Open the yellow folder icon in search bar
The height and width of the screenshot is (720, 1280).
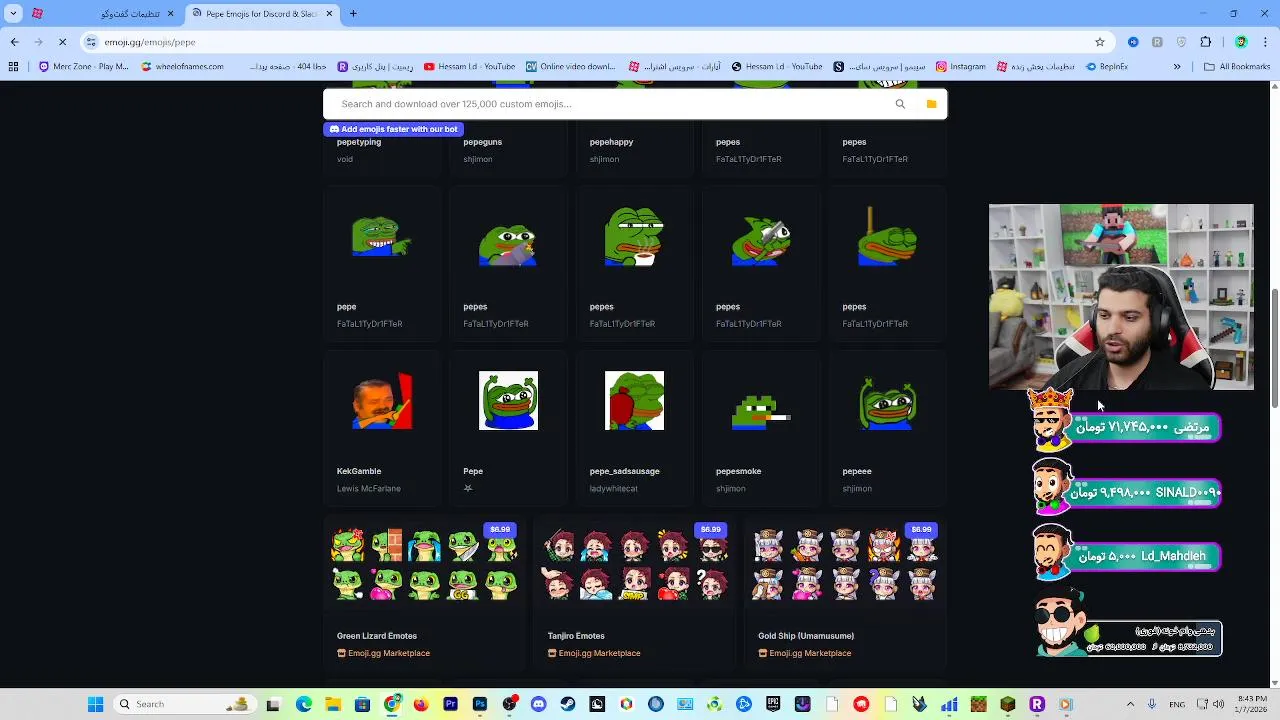click(931, 104)
